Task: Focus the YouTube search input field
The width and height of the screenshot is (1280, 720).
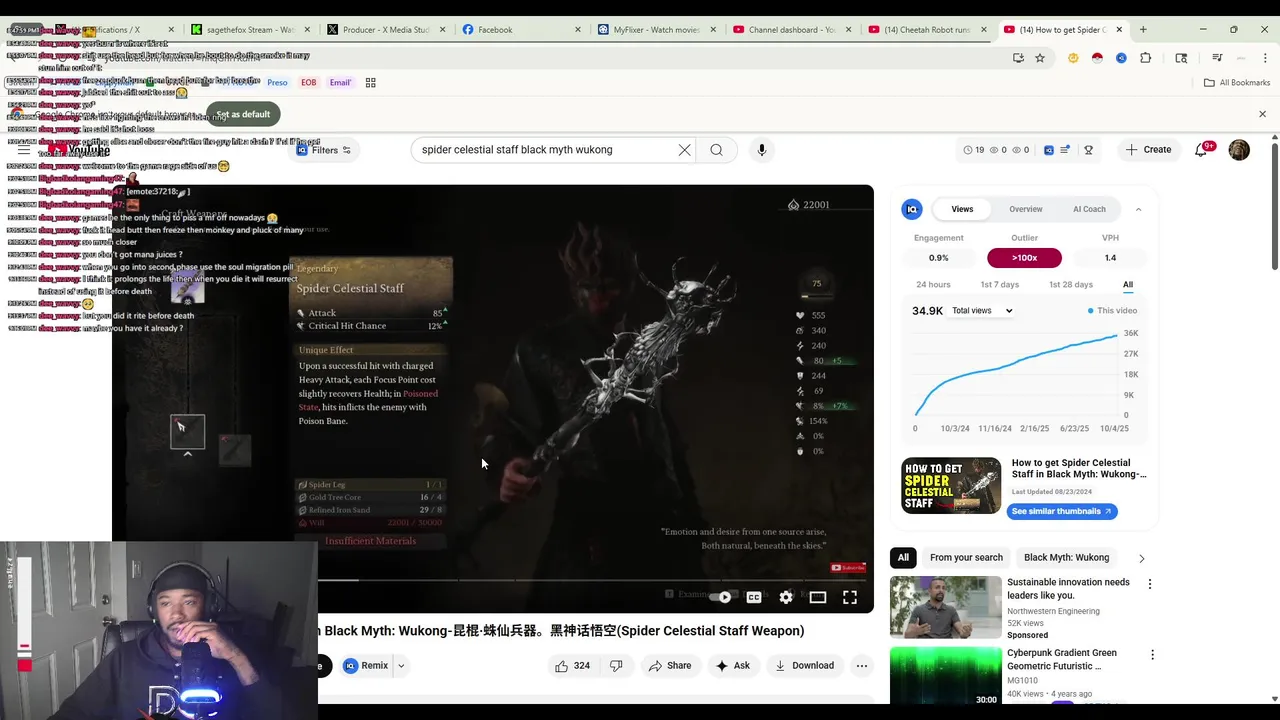Action: click(545, 150)
